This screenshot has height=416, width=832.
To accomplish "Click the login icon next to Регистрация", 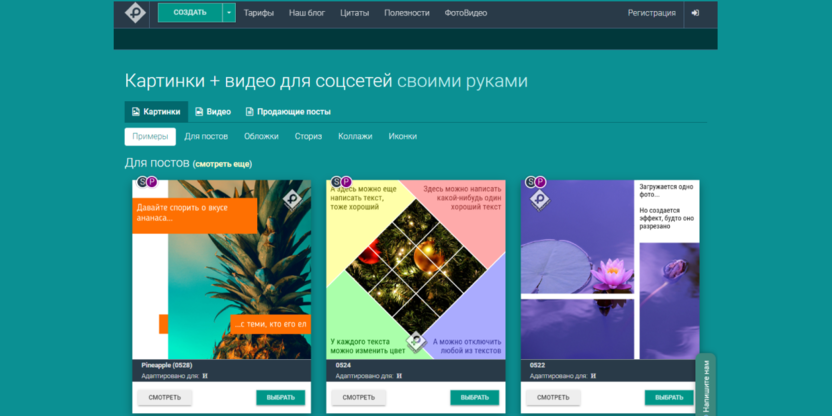I will [695, 13].
